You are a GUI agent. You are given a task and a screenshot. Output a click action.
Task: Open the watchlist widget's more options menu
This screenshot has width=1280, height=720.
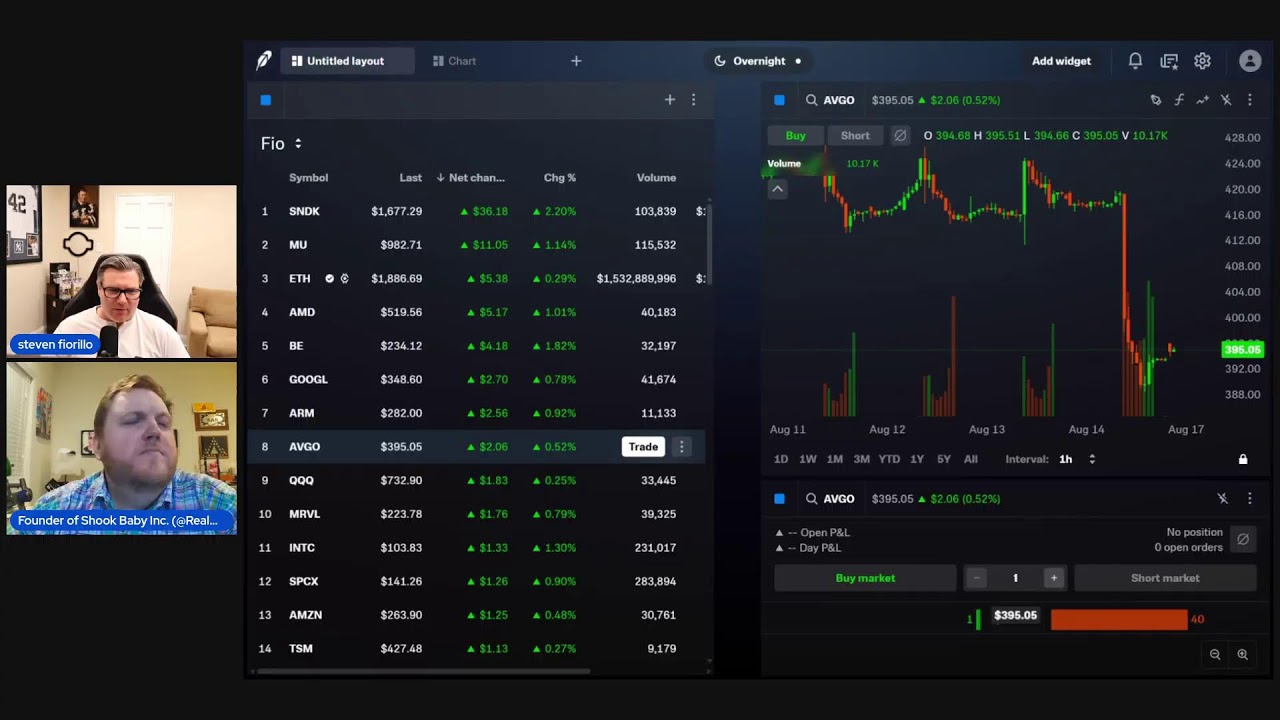(x=693, y=100)
